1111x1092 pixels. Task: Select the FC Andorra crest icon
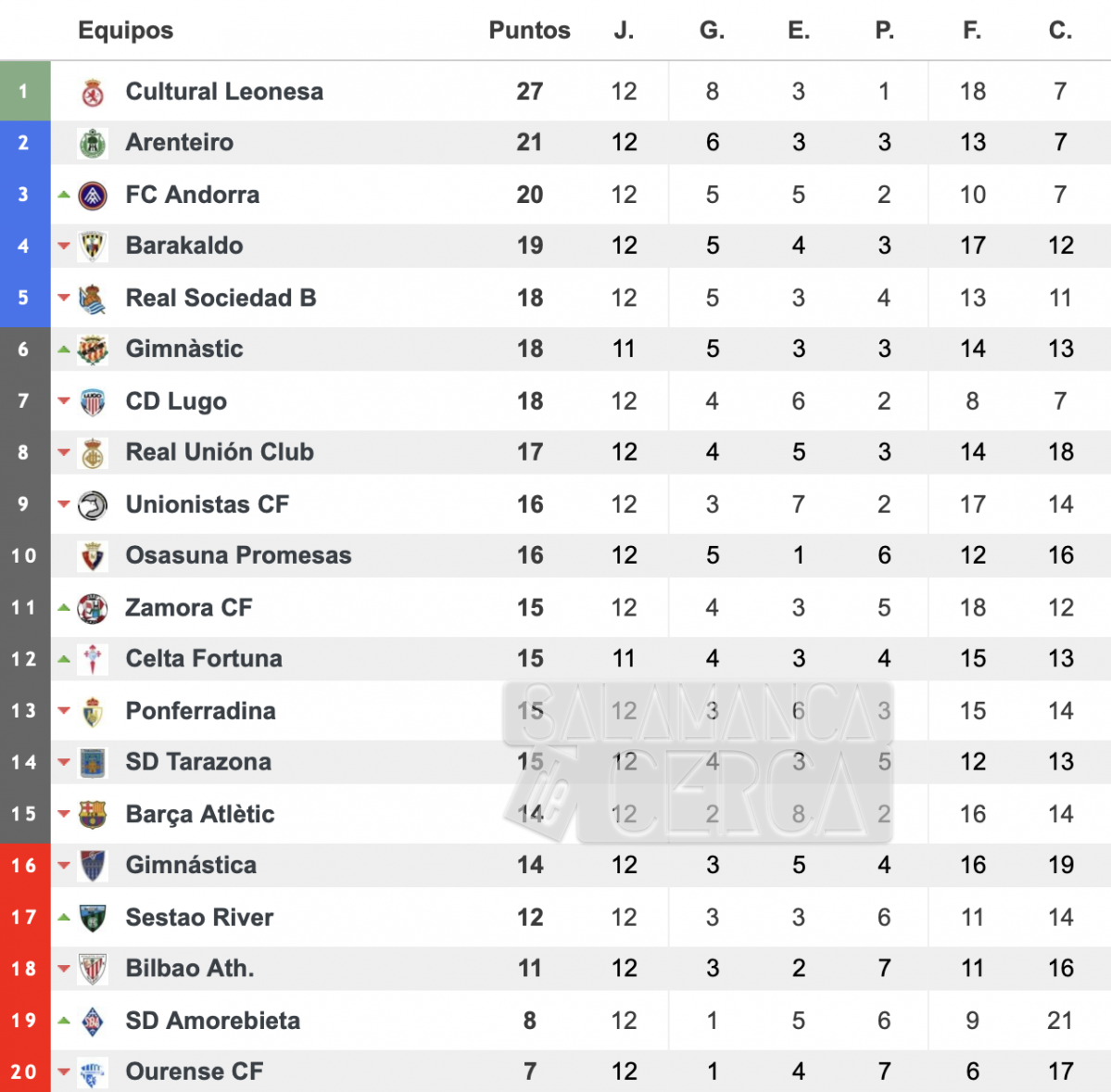(92, 196)
